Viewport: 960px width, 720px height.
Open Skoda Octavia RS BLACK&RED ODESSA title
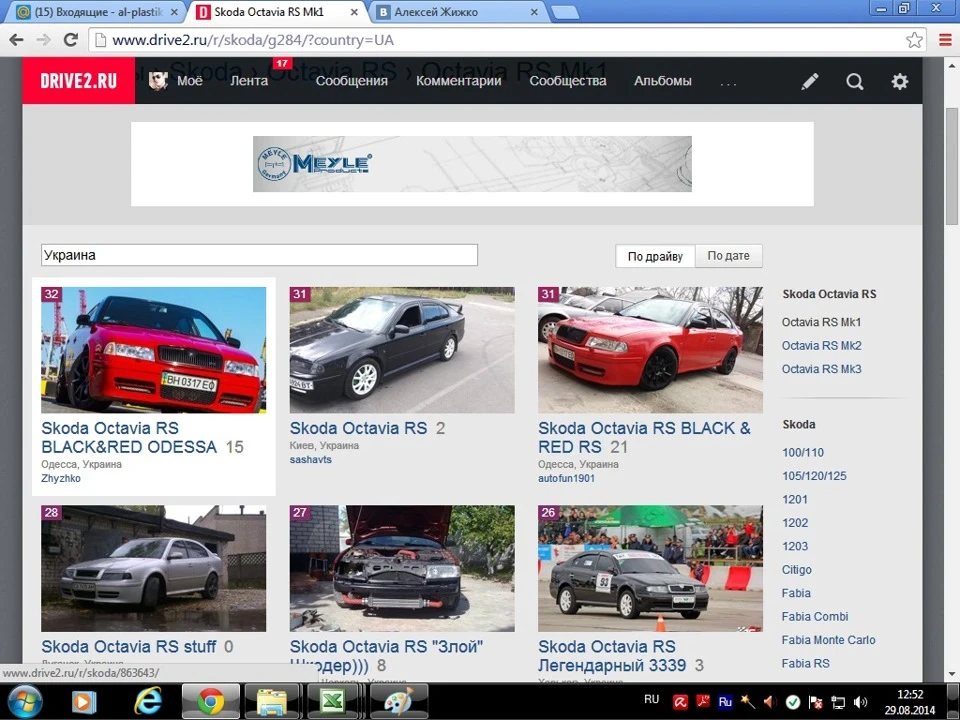129,438
